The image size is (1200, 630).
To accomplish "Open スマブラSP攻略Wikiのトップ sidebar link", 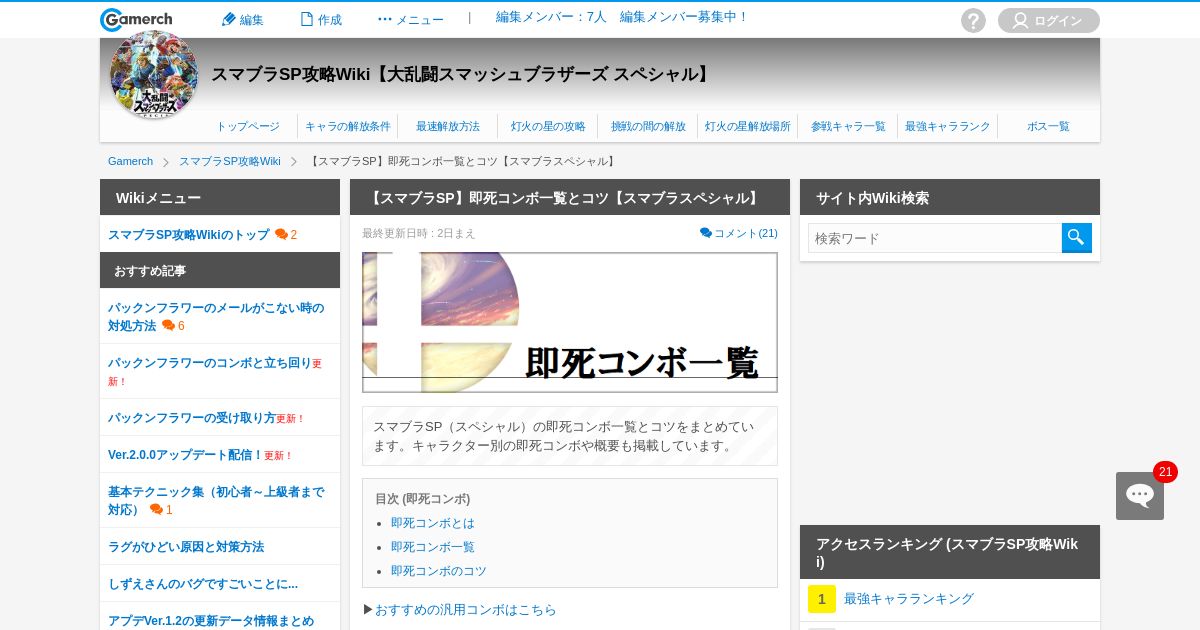I will [189, 235].
